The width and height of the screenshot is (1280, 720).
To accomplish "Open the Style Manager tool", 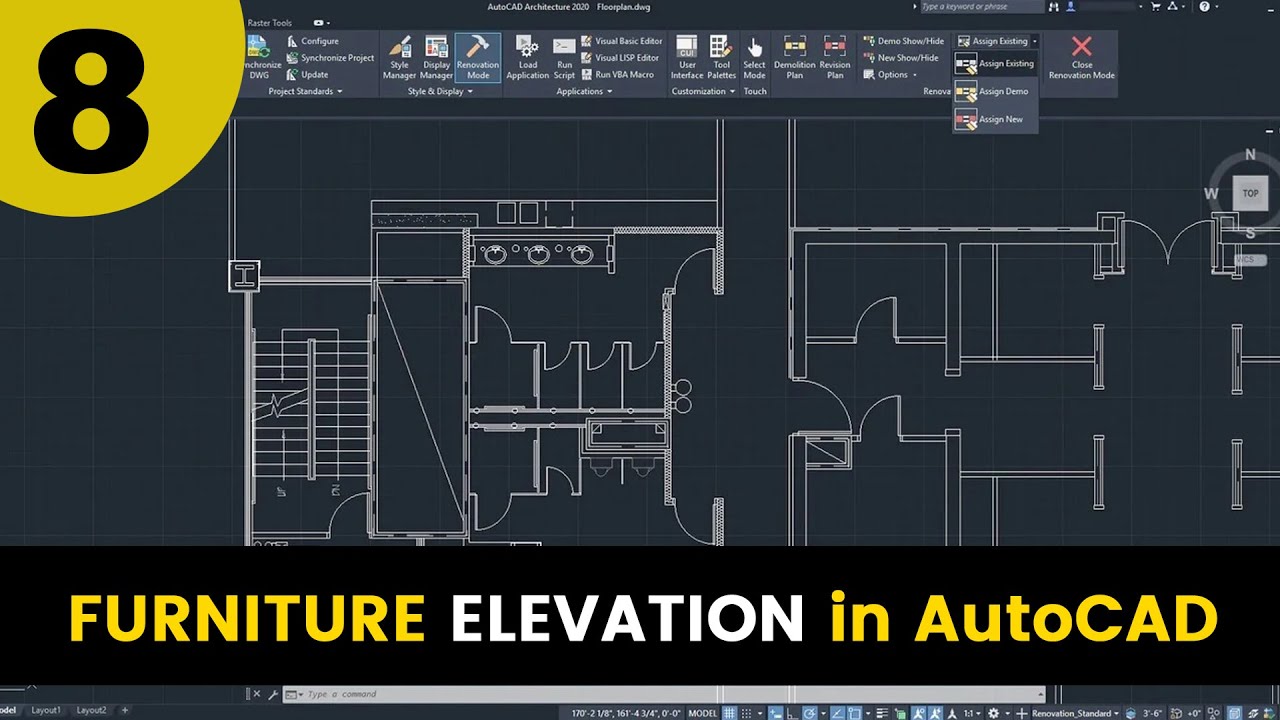I will [x=399, y=58].
